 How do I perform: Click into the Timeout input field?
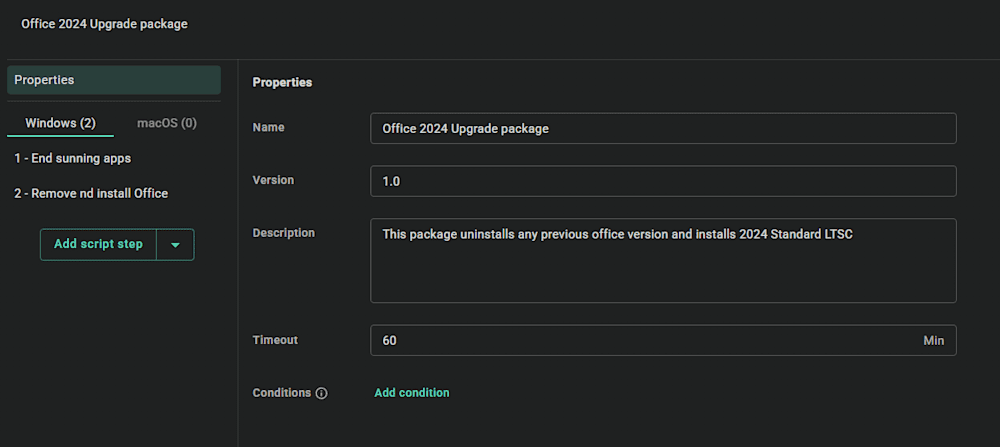click(663, 340)
